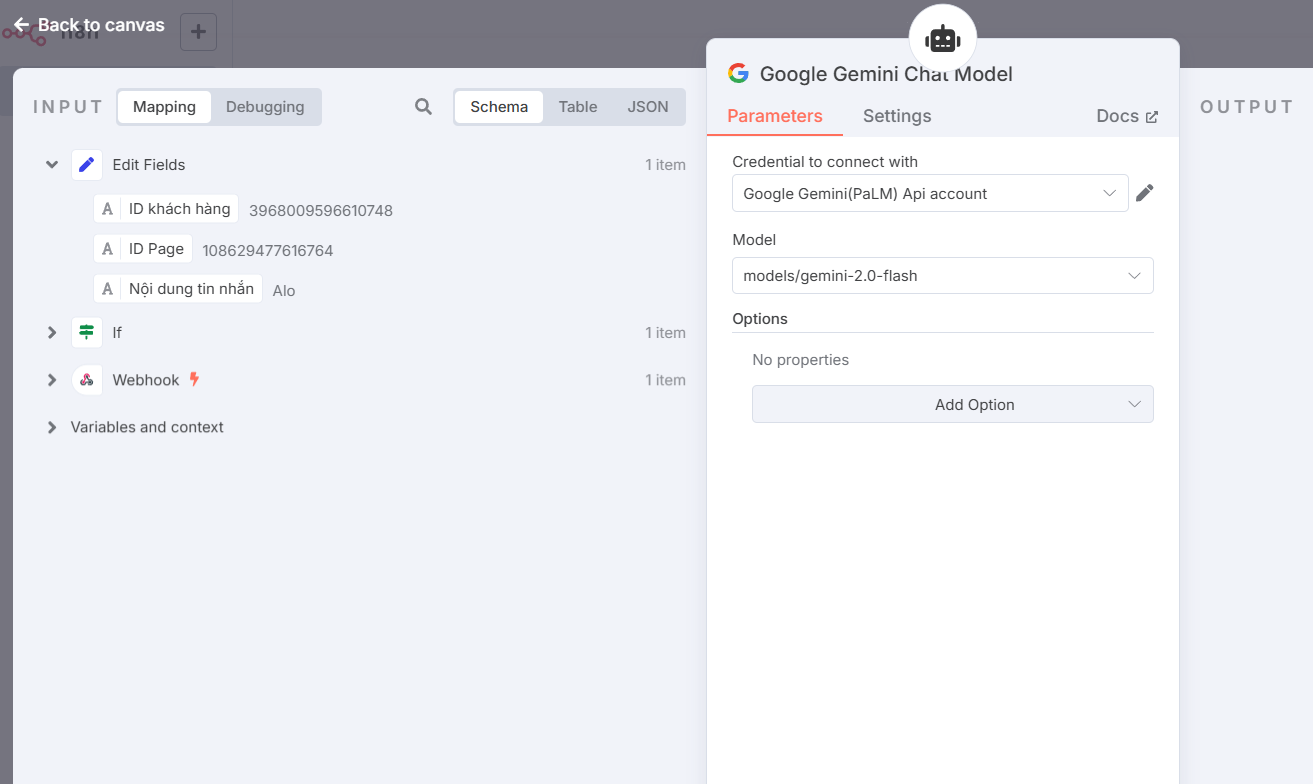Screen dimensions: 1313x784
Task: Click the string type icon for ID Page
Action: click(x=108, y=249)
